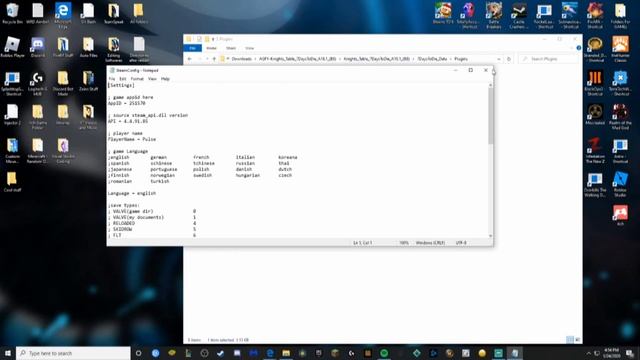The image size is (640, 360).
Task: Open the Minecraft Random desktop folder
Action: [38, 151]
